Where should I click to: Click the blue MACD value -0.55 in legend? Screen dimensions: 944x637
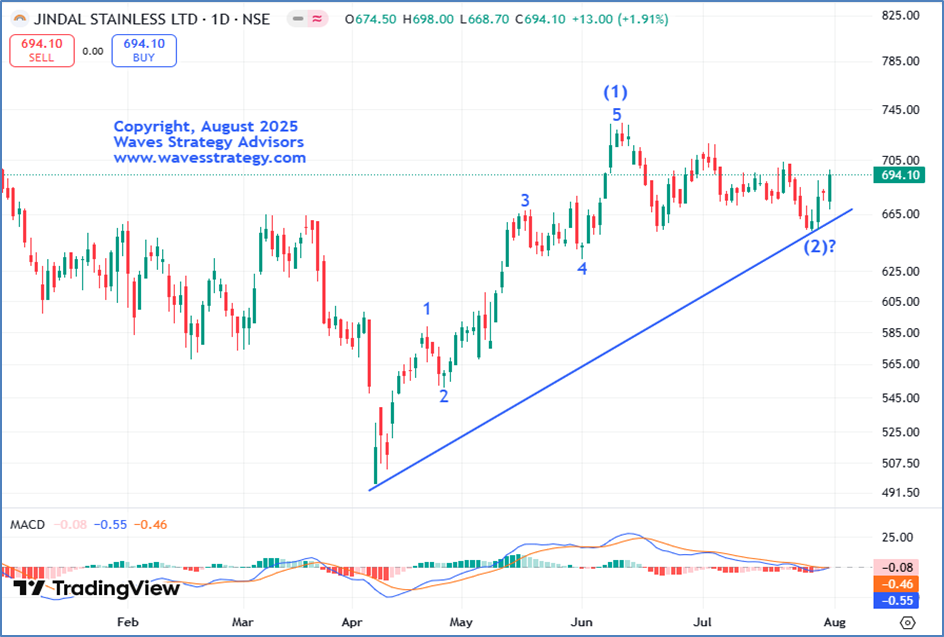(110, 524)
